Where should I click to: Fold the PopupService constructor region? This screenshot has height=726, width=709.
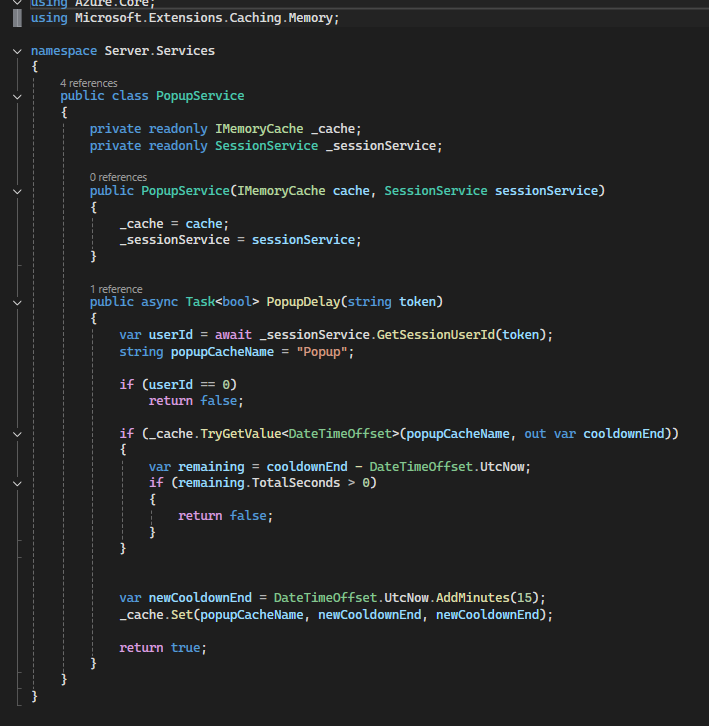click(x=18, y=190)
